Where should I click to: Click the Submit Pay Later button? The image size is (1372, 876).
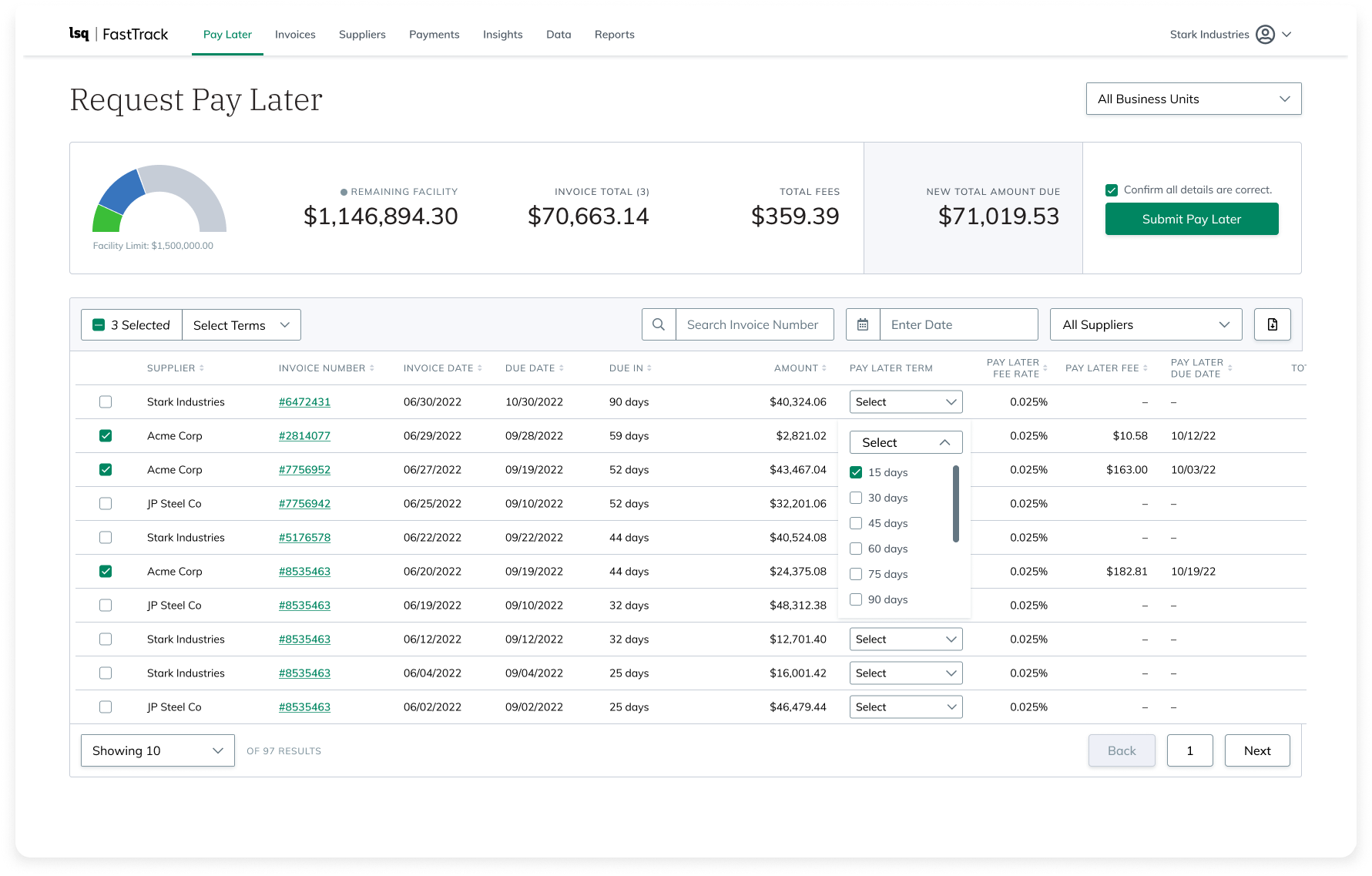pos(1192,219)
